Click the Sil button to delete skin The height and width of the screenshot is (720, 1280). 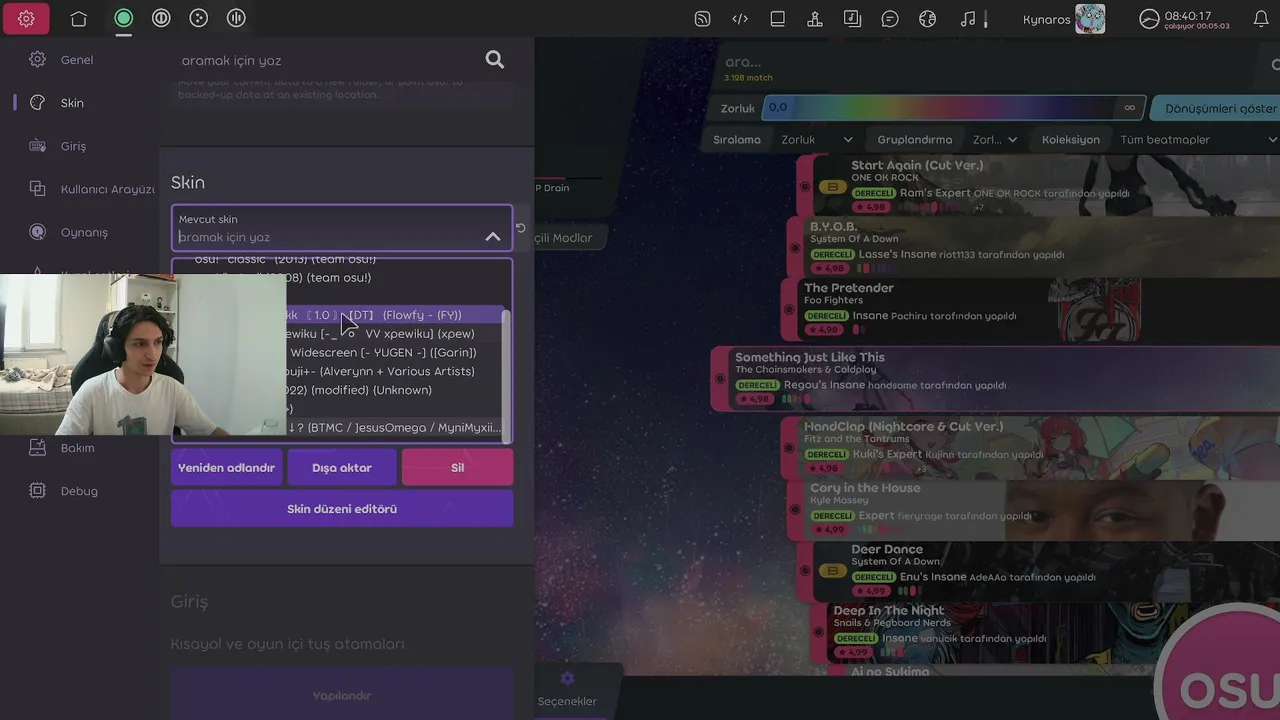point(457,468)
